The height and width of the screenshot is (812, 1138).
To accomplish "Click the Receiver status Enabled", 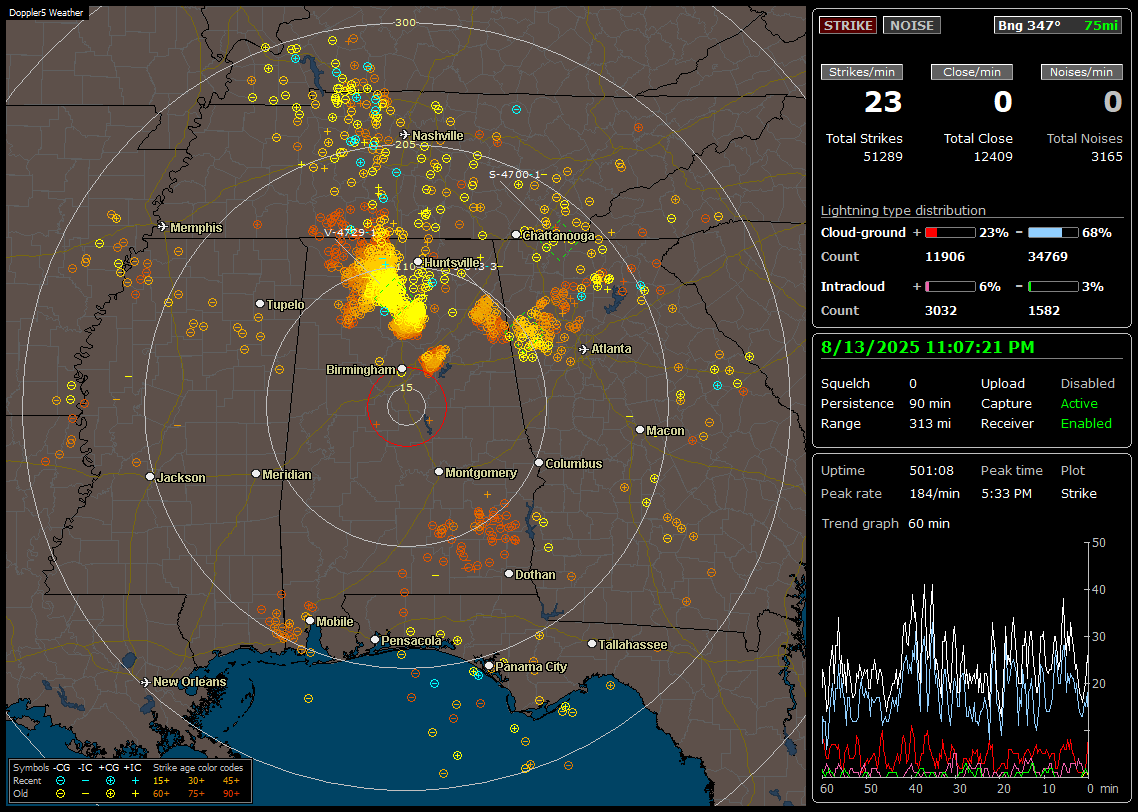I will [x=1086, y=424].
